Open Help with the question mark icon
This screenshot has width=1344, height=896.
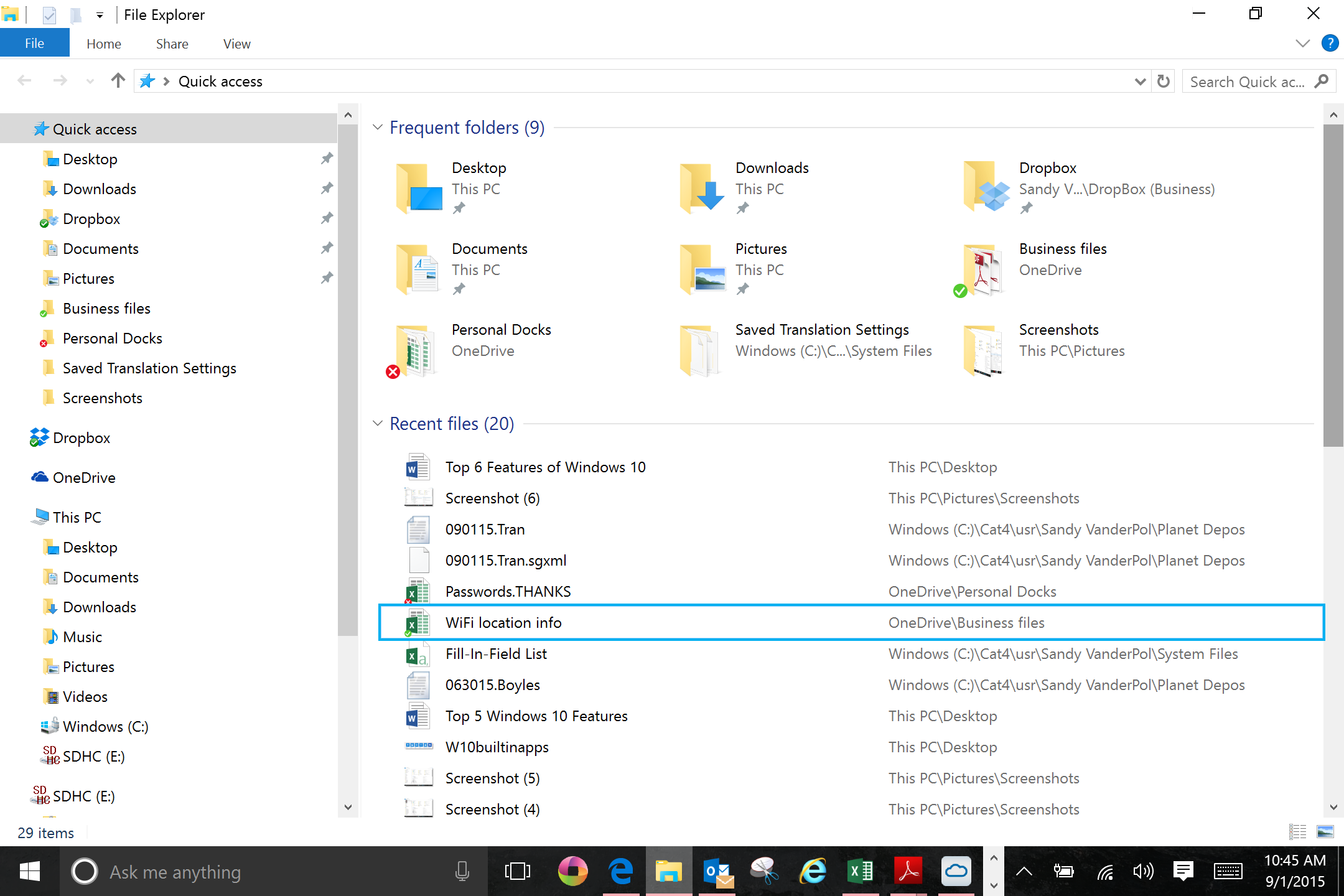(x=1330, y=43)
